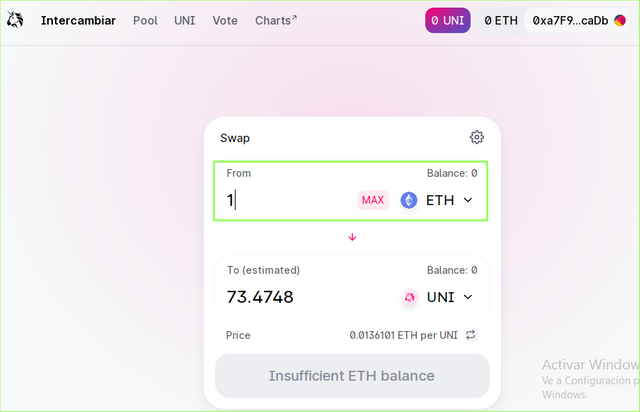640x412 pixels.
Task: Click the colorful wallet avatar icon
Action: click(620, 20)
